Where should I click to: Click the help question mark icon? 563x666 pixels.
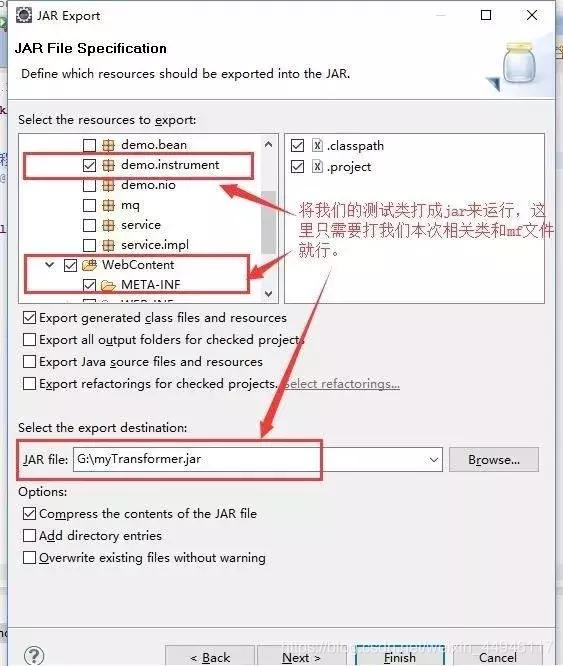click(34, 655)
